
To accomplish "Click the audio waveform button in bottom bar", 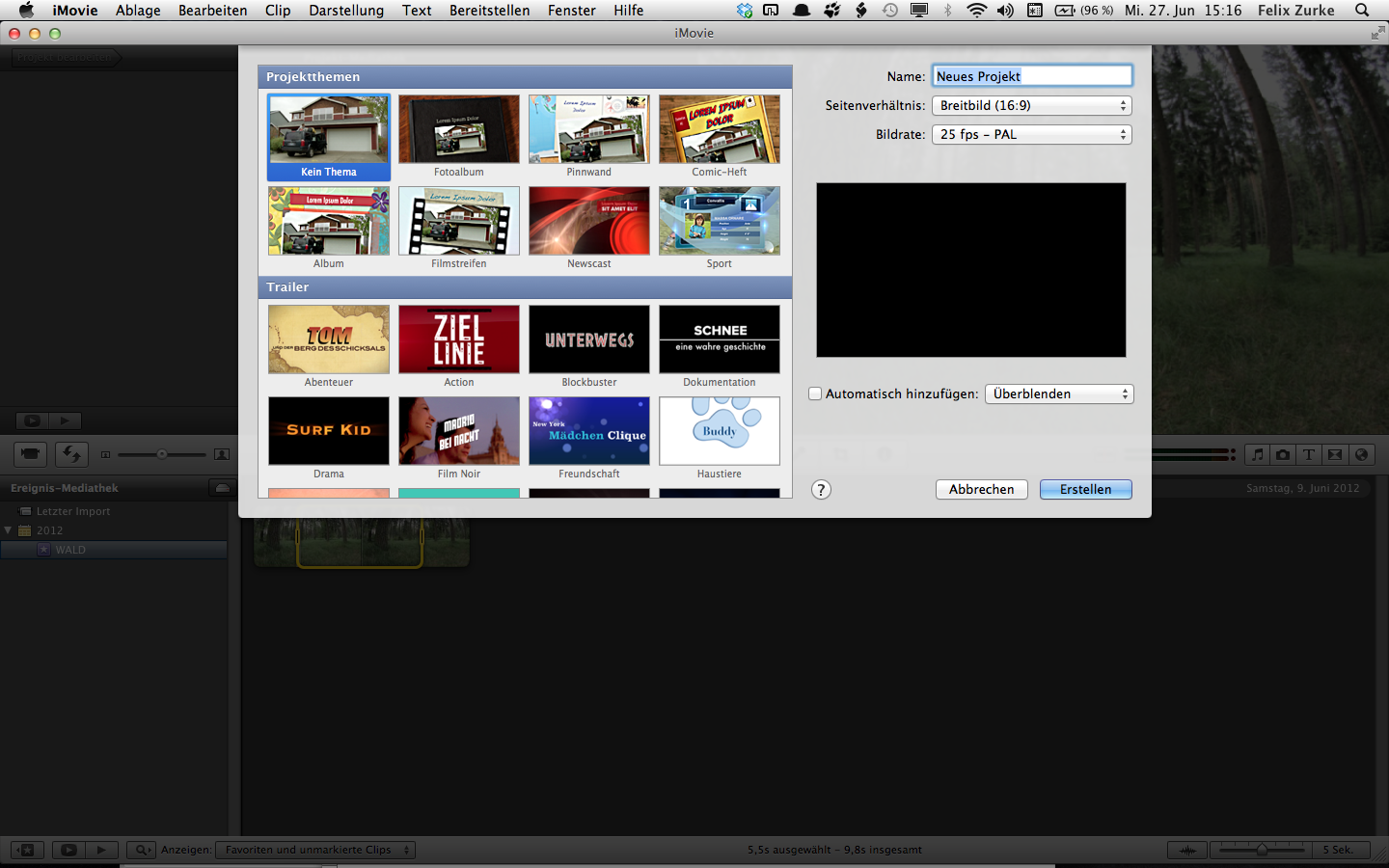I will (1186, 850).
